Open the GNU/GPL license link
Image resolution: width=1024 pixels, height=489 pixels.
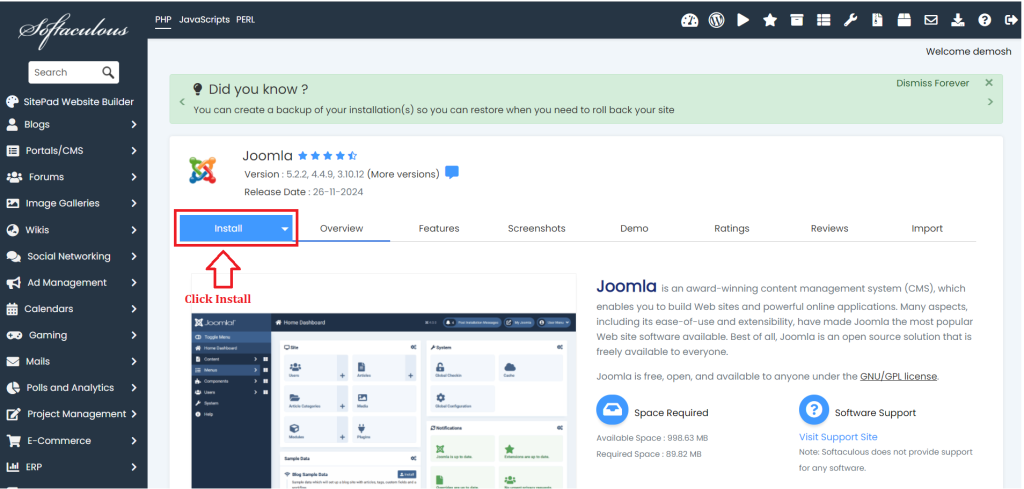(898, 377)
